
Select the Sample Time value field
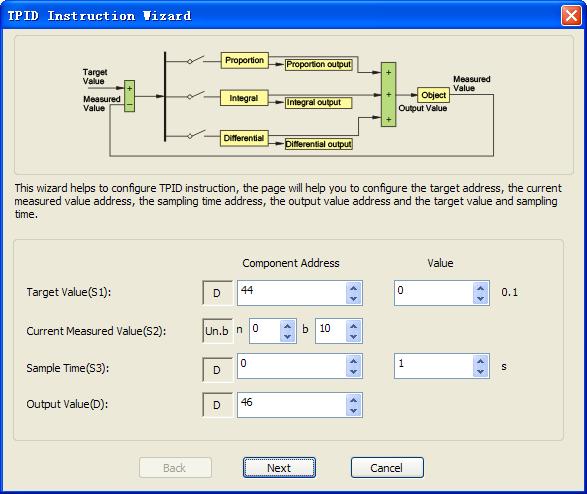coord(434,366)
